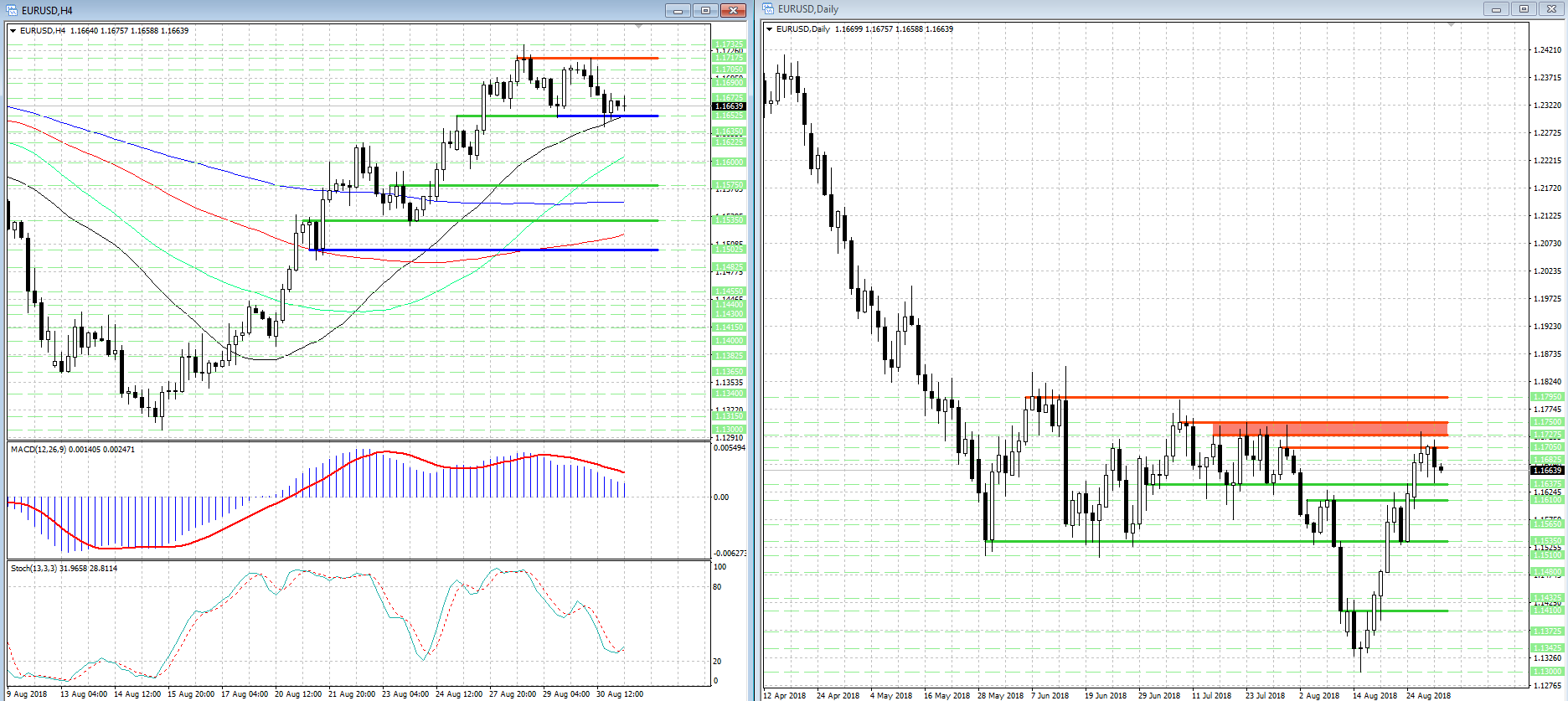Click the 1.14000 green level label on H4
Viewport: 1568px width, 701px height.
pyautogui.click(x=729, y=341)
